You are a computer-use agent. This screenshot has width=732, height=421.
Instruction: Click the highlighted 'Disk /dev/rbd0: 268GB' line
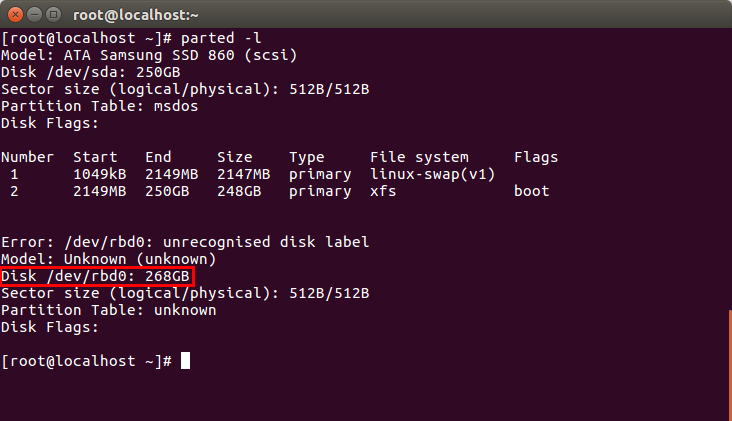coord(95,276)
